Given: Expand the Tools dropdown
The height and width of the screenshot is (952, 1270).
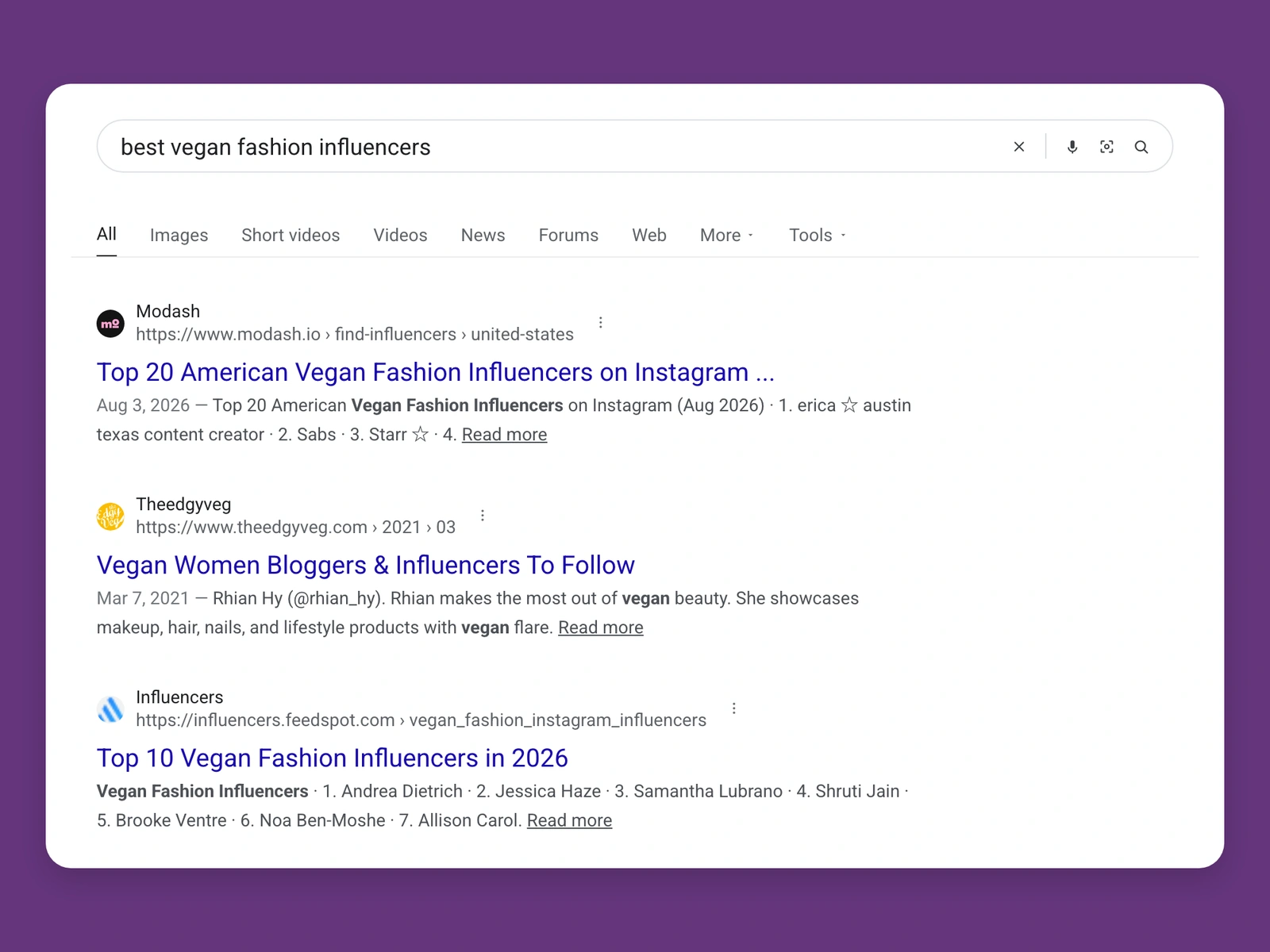Looking at the screenshot, I should tap(818, 236).
